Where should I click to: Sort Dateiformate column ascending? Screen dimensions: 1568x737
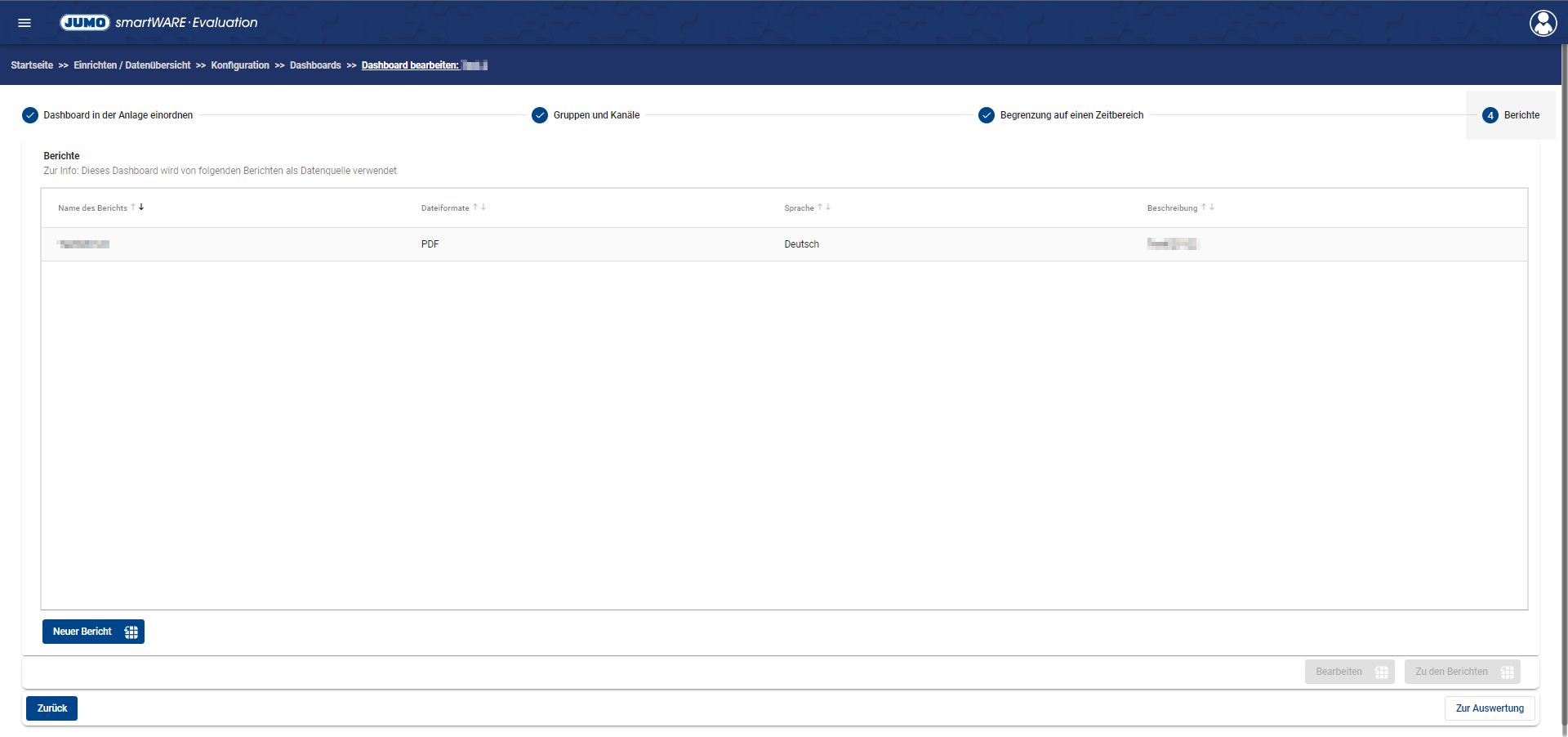pyautogui.click(x=475, y=208)
